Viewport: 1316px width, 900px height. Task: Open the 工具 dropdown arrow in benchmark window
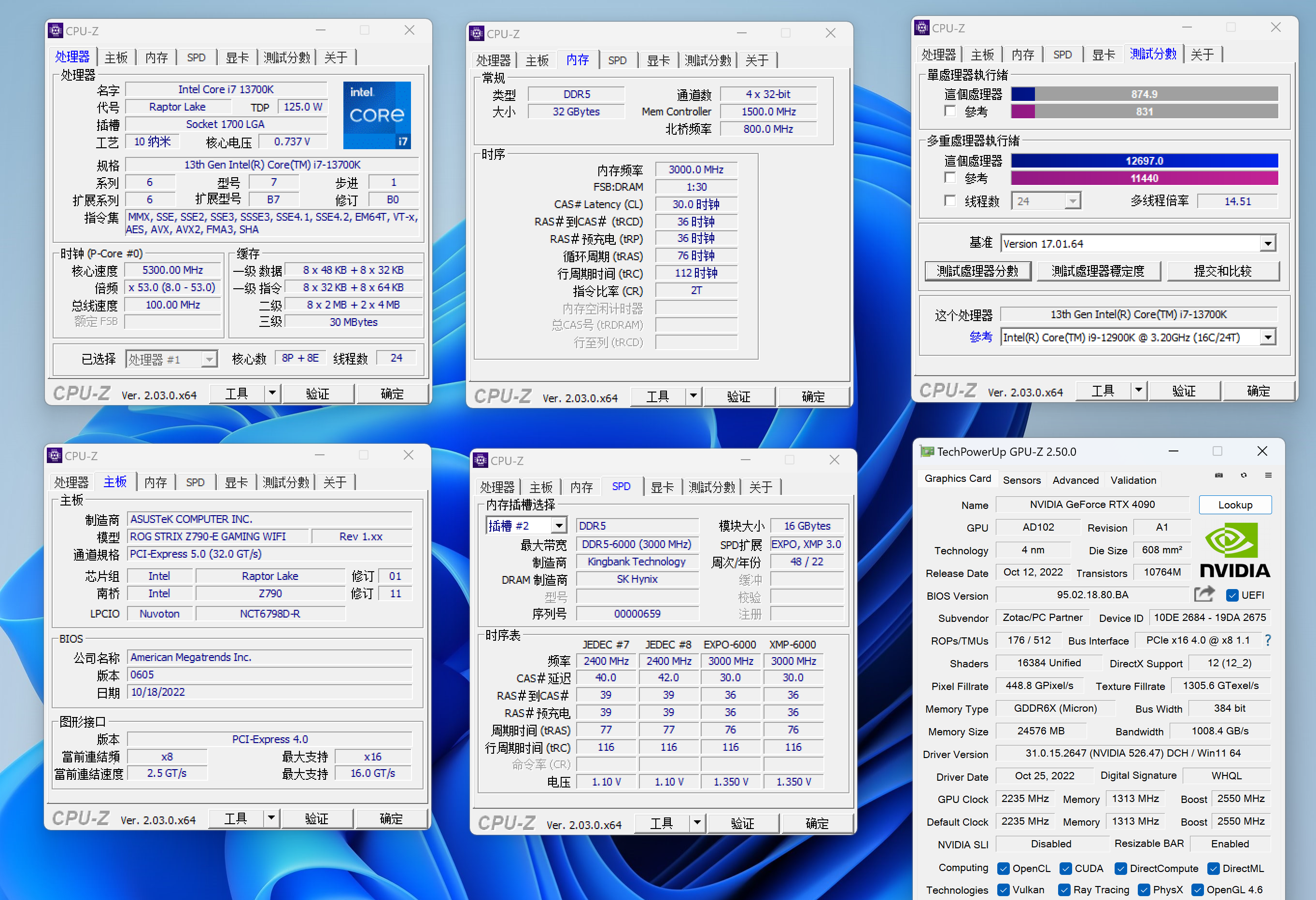(x=1139, y=390)
